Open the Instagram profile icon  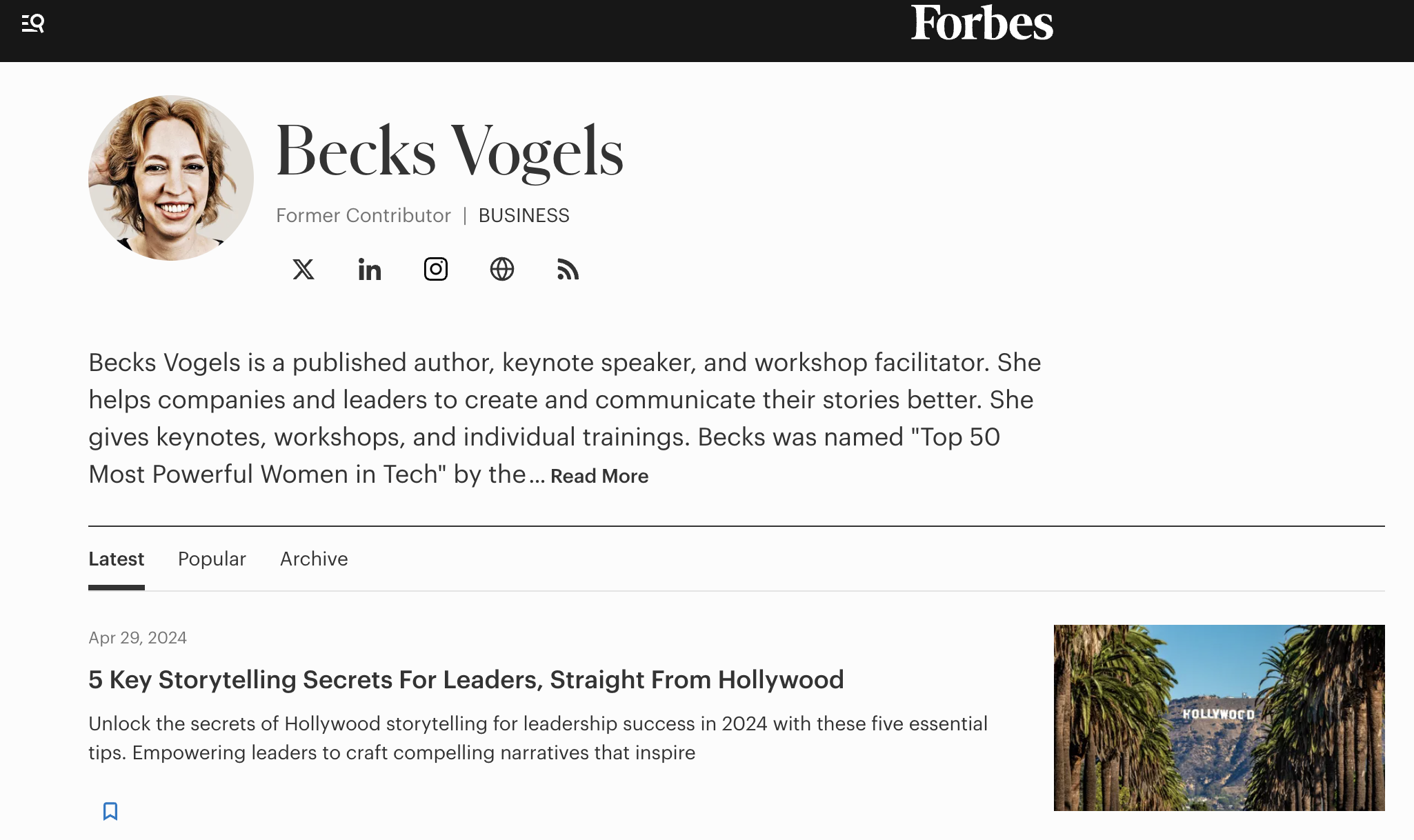tap(435, 269)
